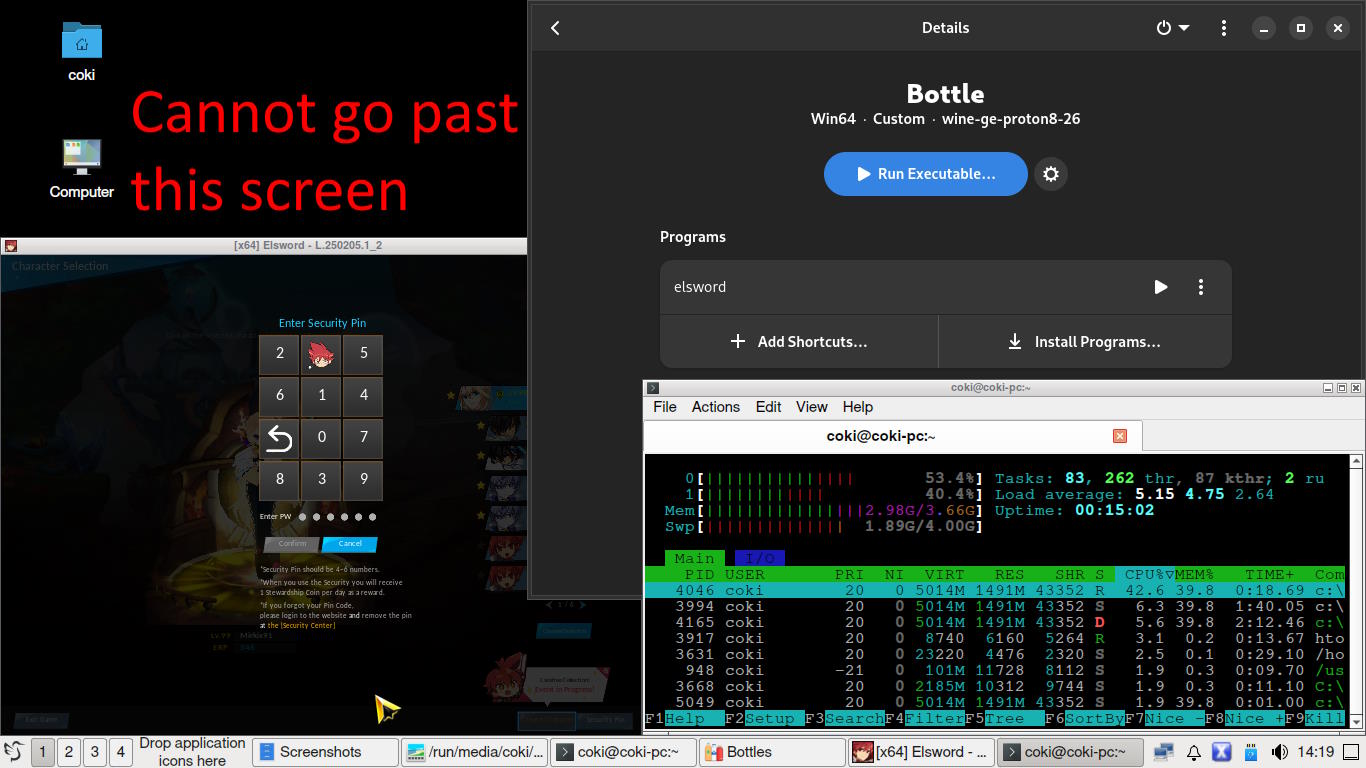
Task: Click the blue X tray icon
Action: (1221, 752)
